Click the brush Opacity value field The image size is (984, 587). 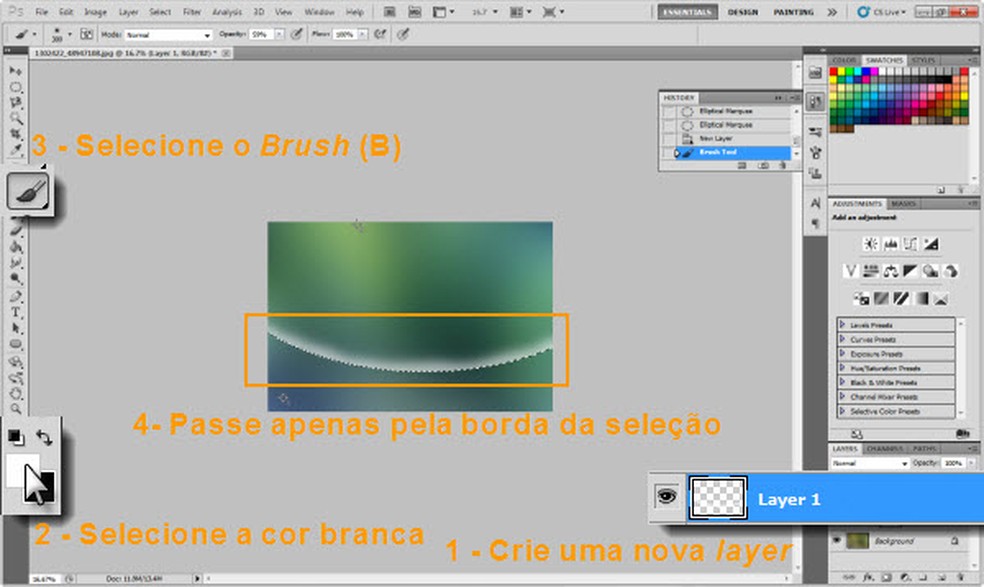(x=261, y=35)
